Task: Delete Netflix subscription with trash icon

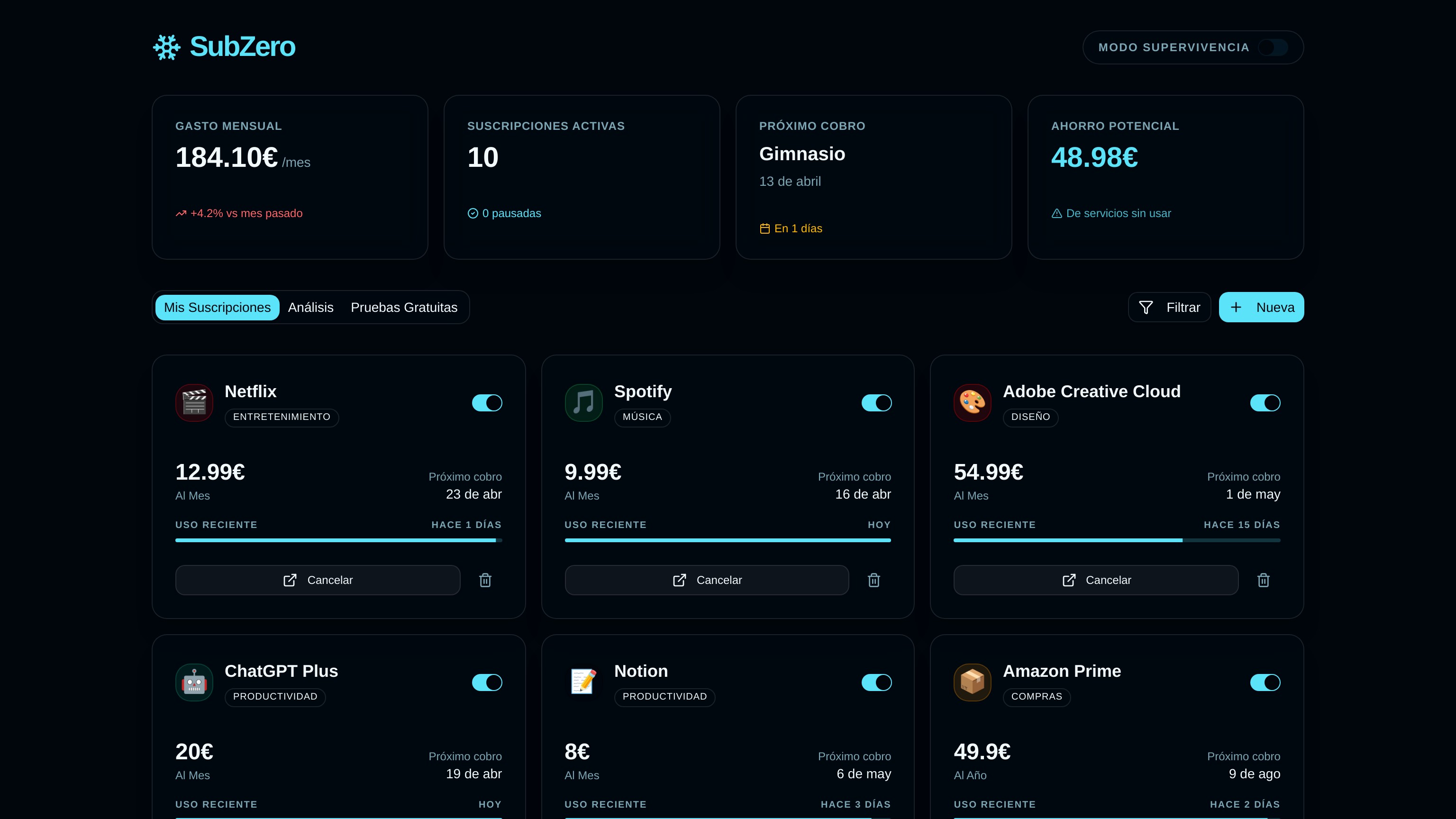Action: tap(485, 580)
